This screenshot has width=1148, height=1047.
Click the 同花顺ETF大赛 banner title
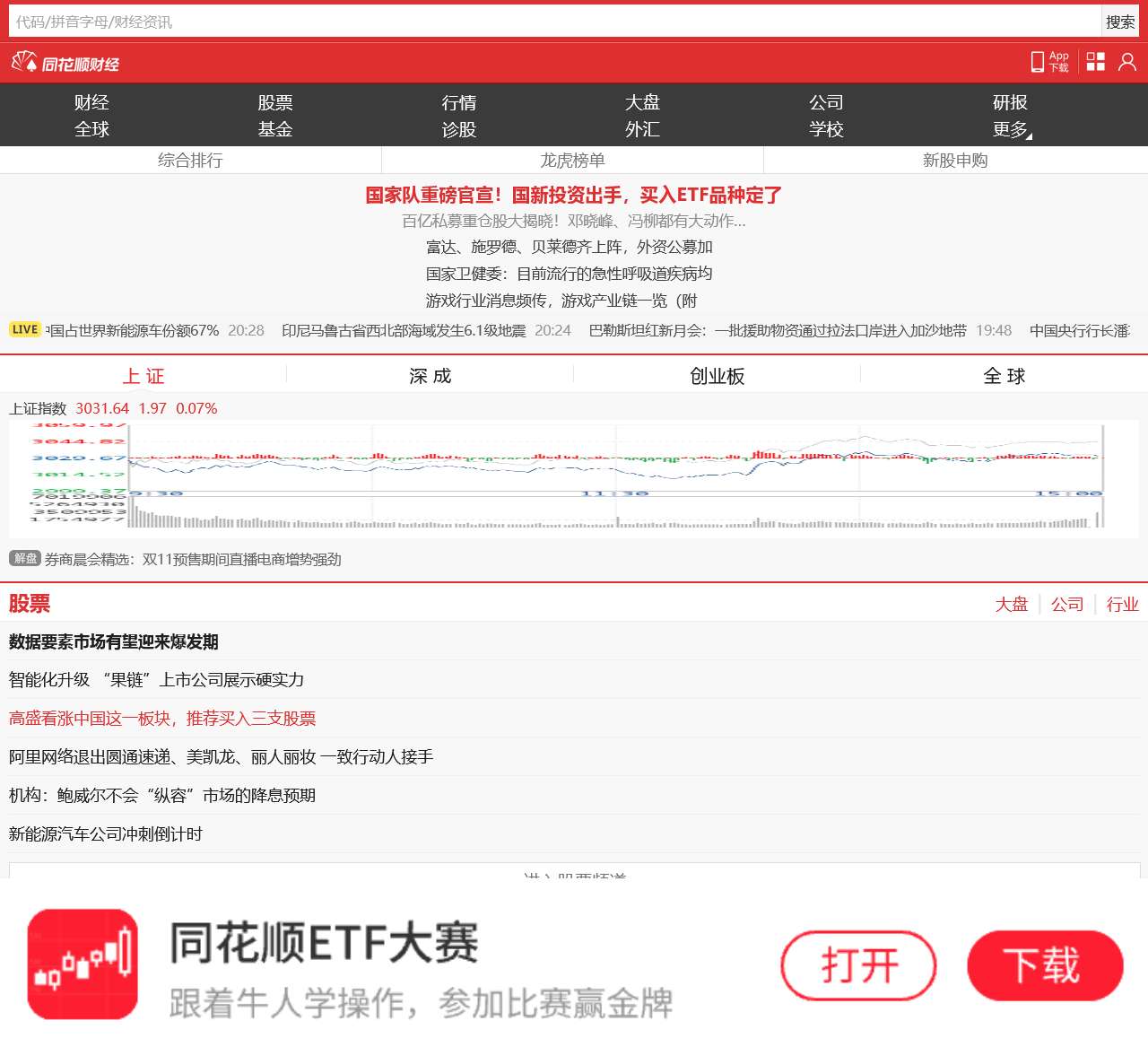[x=324, y=943]
